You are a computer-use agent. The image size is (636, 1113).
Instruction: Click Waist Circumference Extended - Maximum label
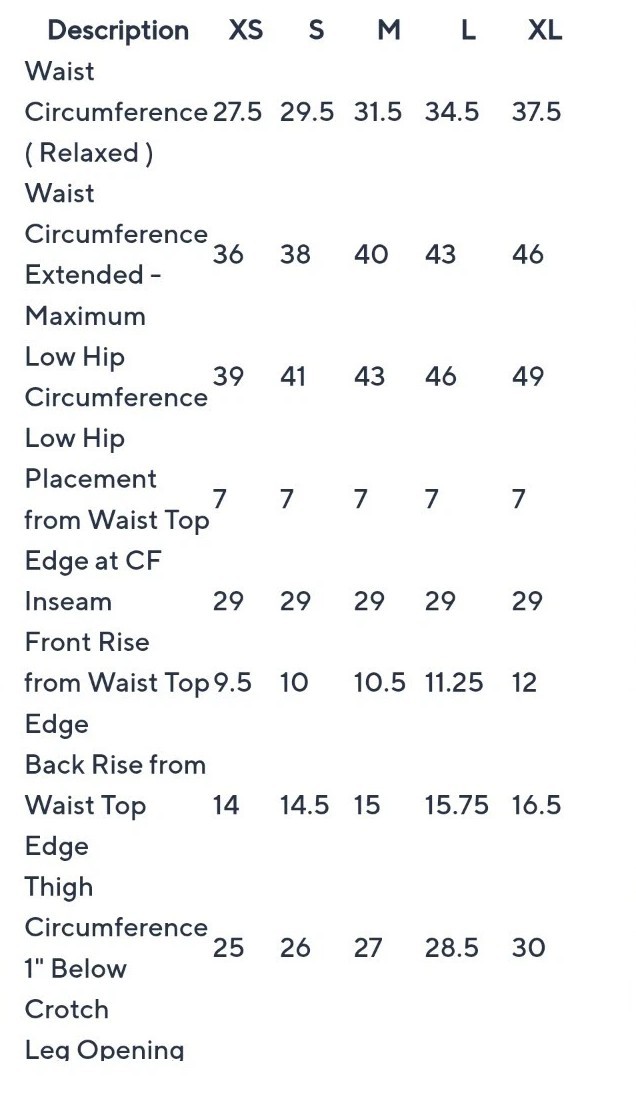[115, 254]
